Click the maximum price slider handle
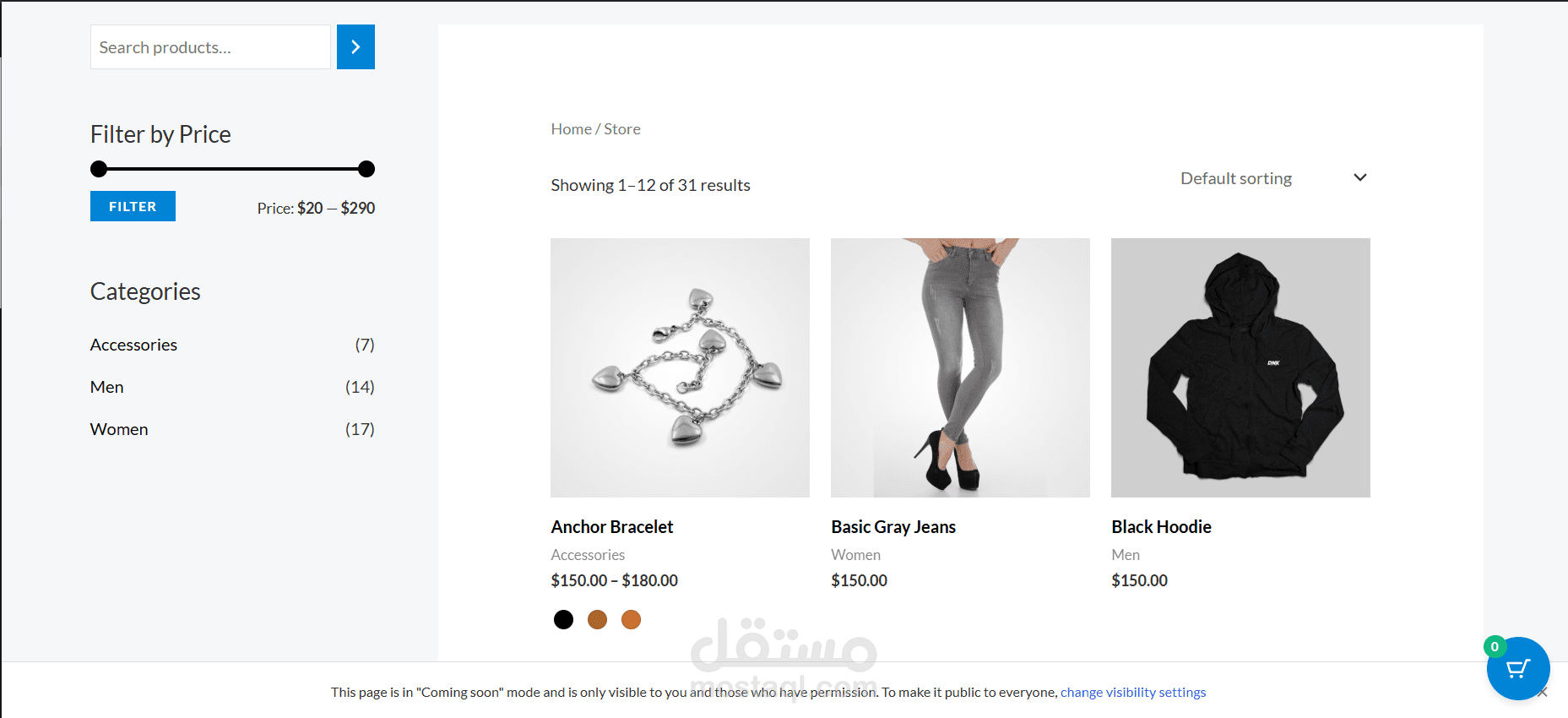 tap(366, 169)
